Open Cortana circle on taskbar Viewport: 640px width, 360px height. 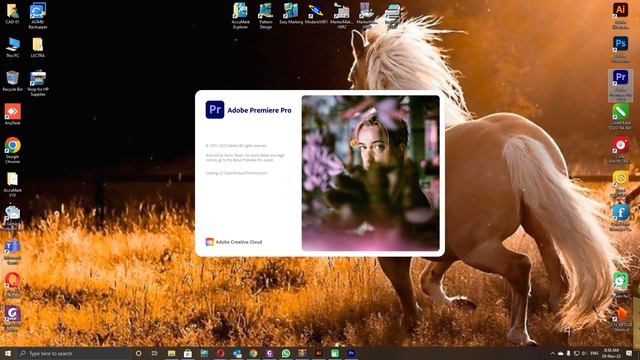[x=138, y=353]
